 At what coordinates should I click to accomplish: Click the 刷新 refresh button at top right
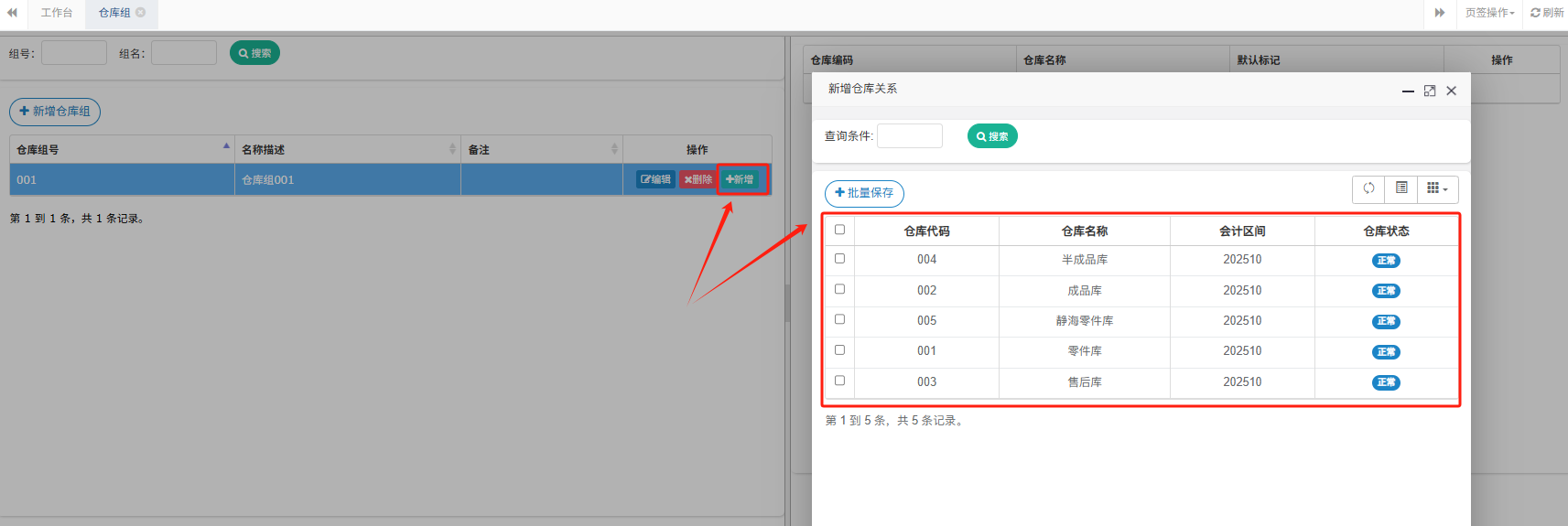click(x=1547, y=13)
